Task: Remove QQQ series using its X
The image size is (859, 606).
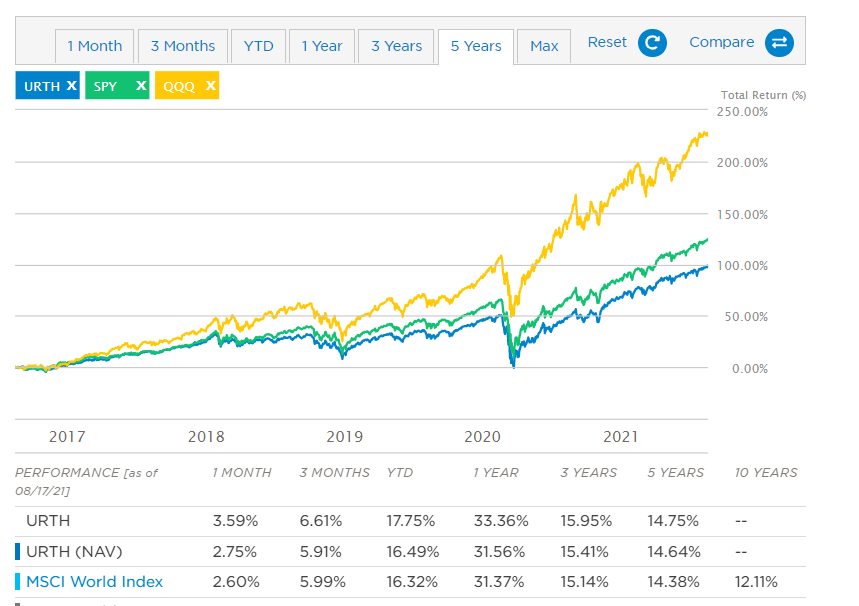Action: click(210, 85)
